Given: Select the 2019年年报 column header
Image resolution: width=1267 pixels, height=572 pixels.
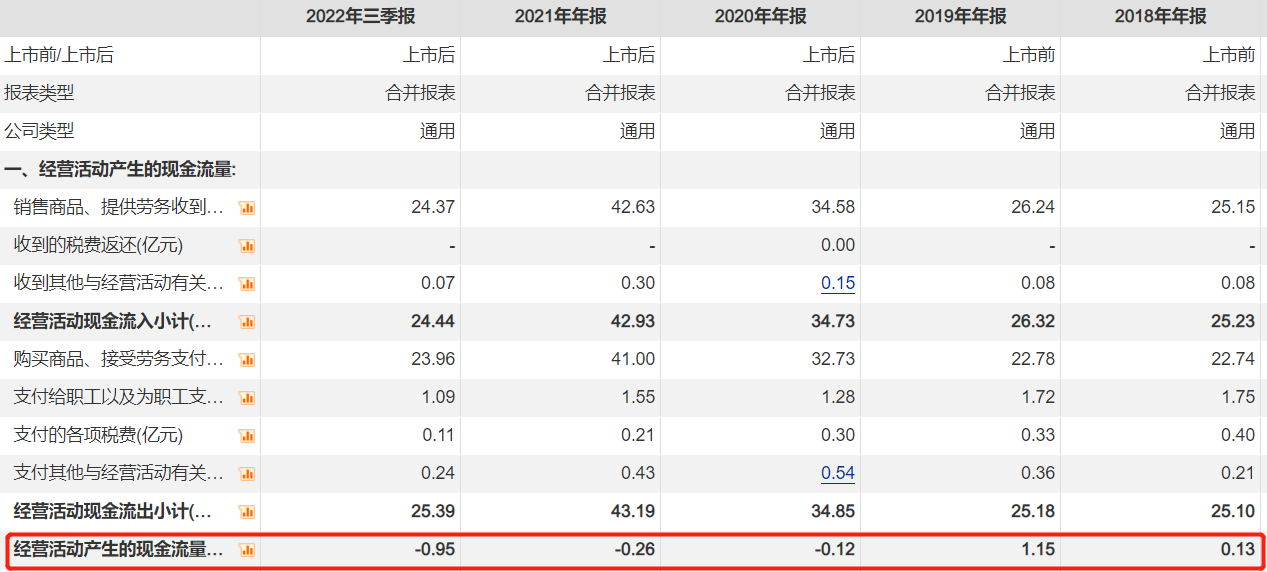Looking at the screenshot, I should (960, 16).
